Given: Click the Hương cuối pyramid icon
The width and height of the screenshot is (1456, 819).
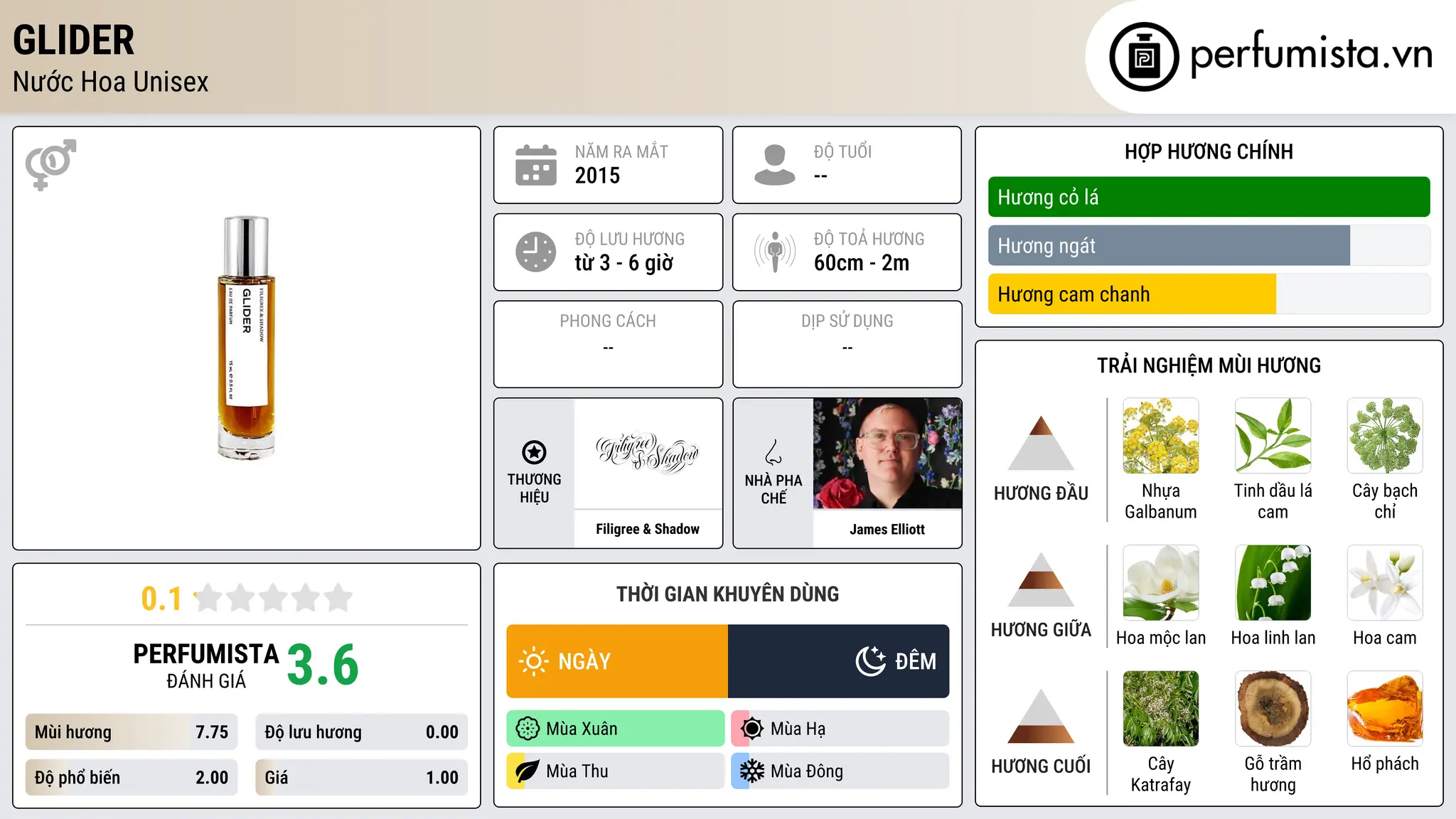Looking at the screenshot, I should click(1041, 716).
